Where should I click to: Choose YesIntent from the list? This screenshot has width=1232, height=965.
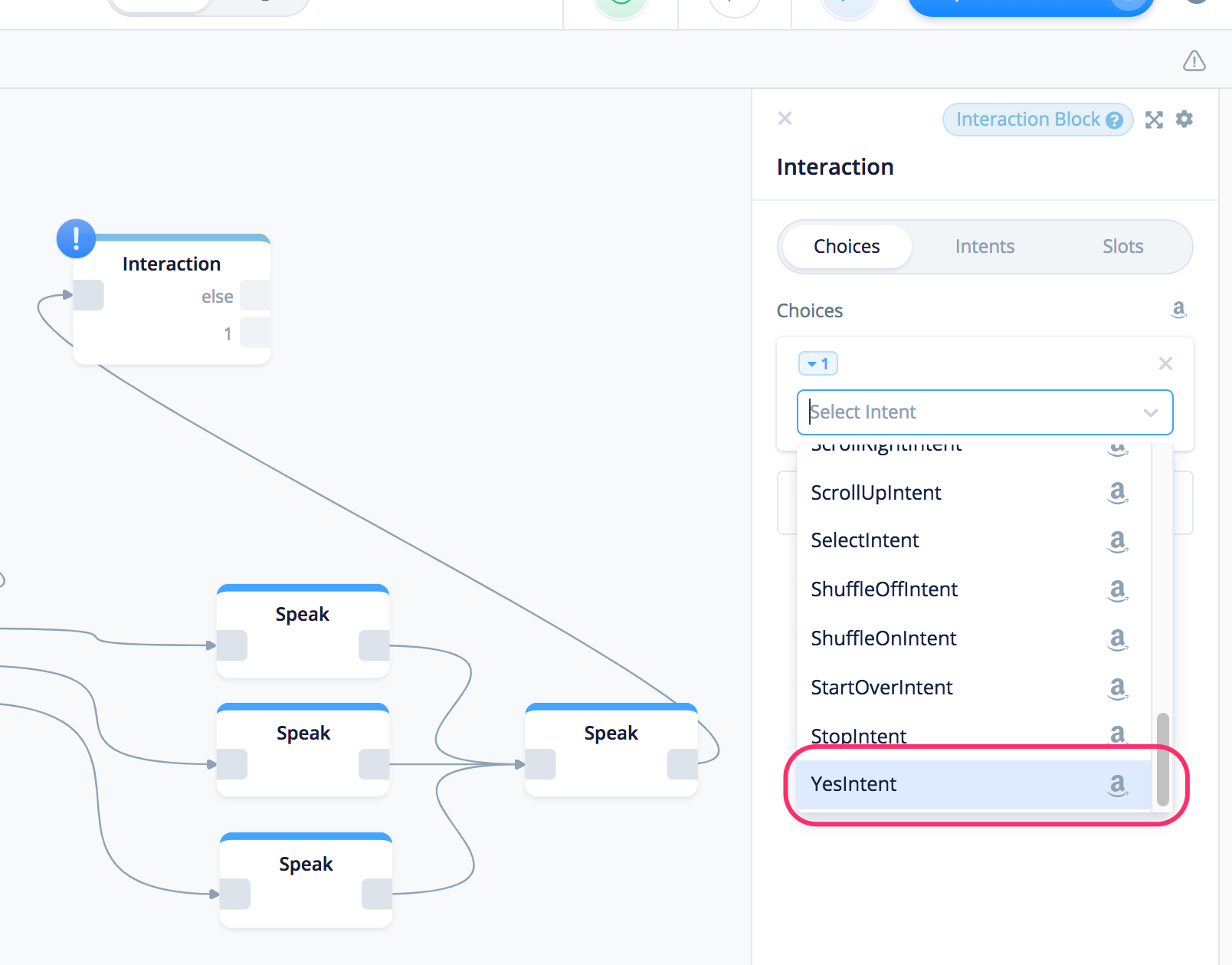coord(854,784)
